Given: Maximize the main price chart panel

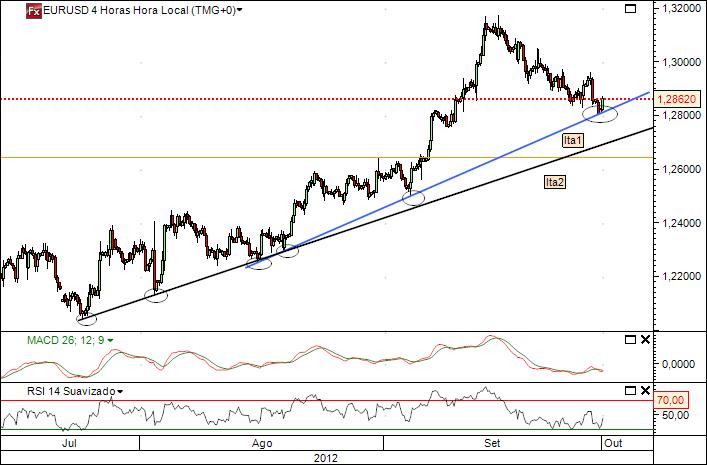Looking at the screenshot, I should pyautogui.click(x=630, y=9).
